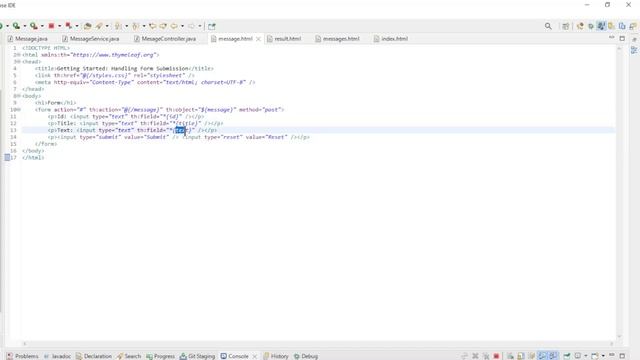Open dropdown next to Forward arrow icon
This screenshot has width=640, height=360.
coord(200,26)
